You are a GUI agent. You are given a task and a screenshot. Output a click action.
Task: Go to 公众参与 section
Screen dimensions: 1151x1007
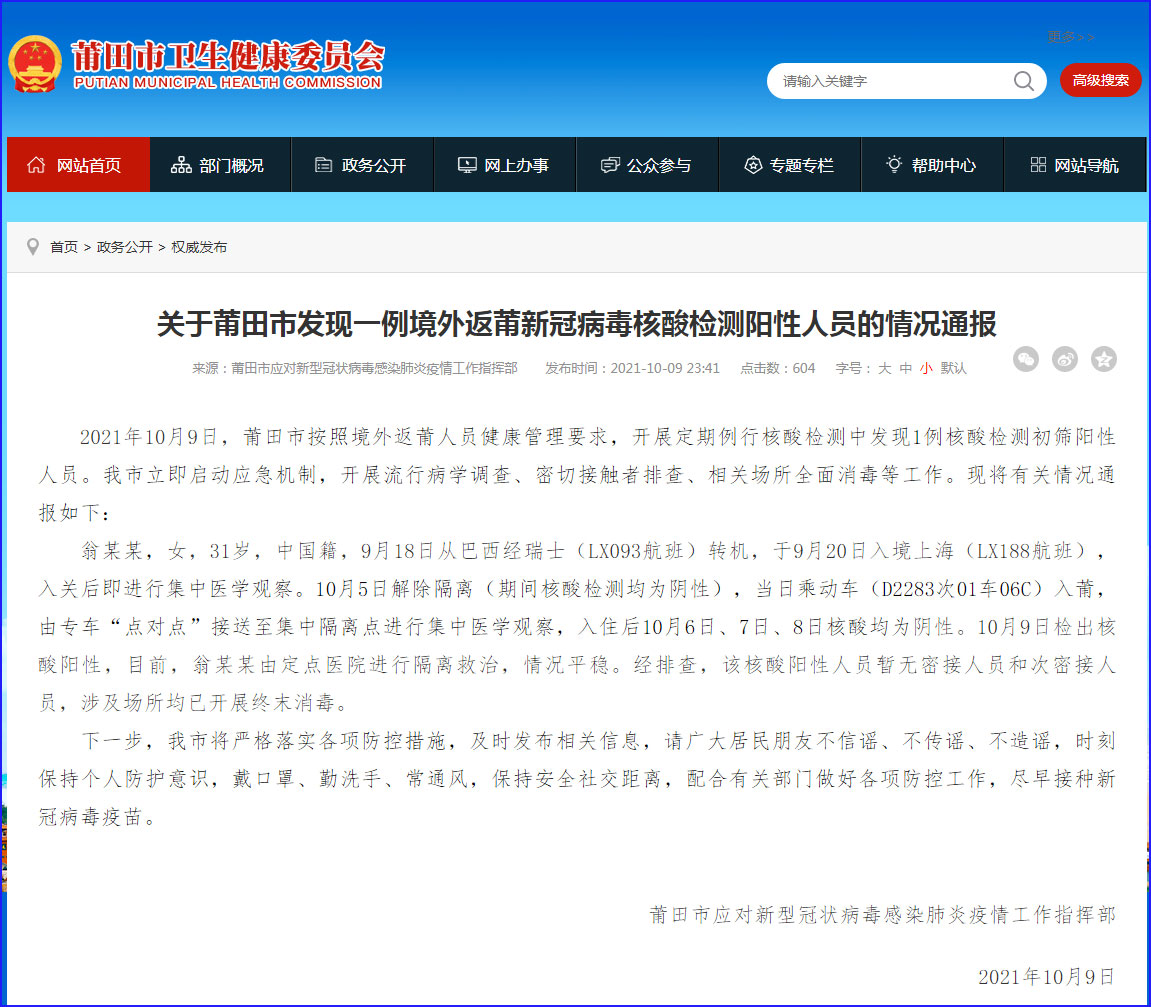647,165
